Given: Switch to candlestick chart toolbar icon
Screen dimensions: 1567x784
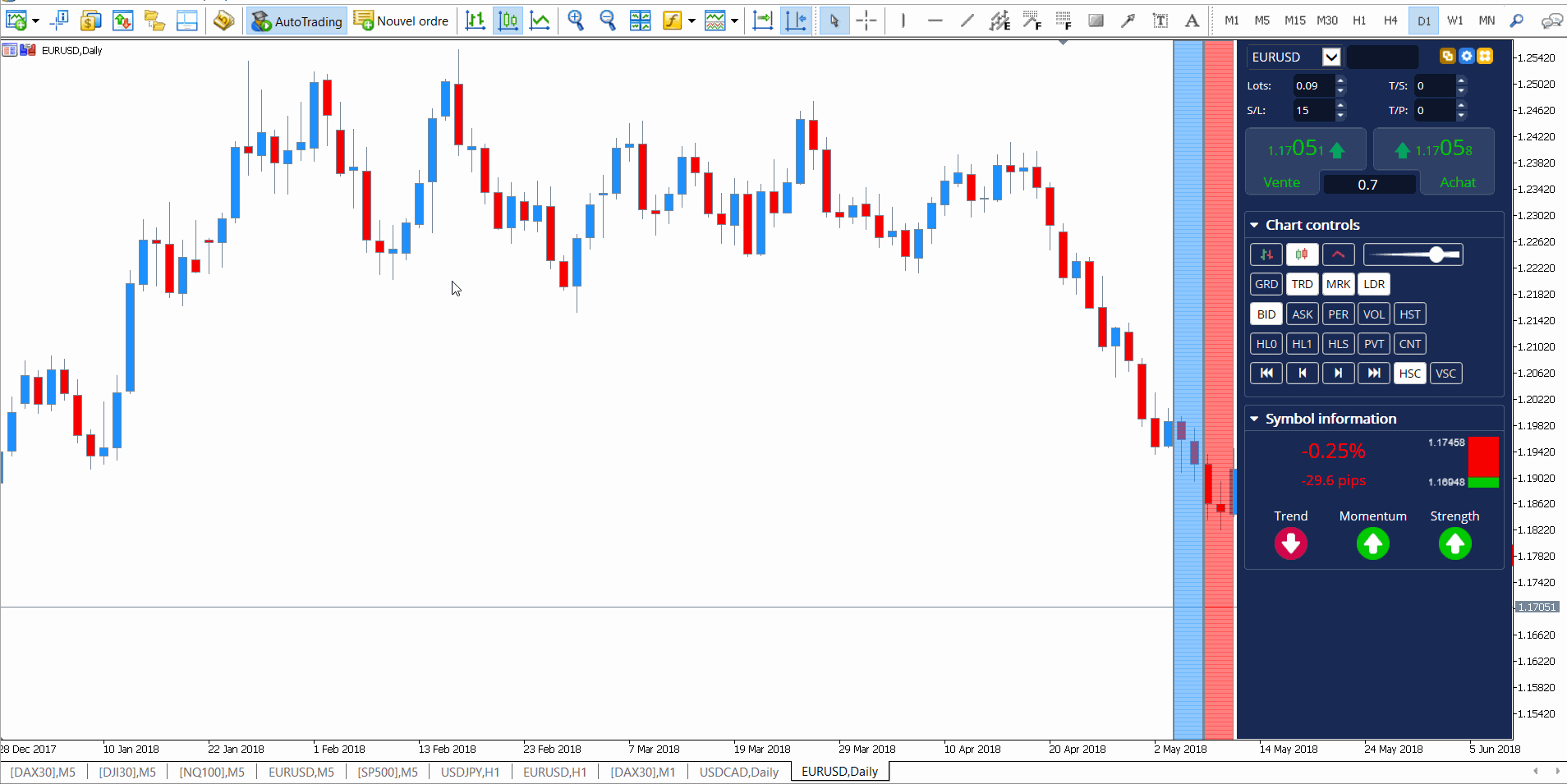Looking at the screenshot, I should click(x=508, y=21).
